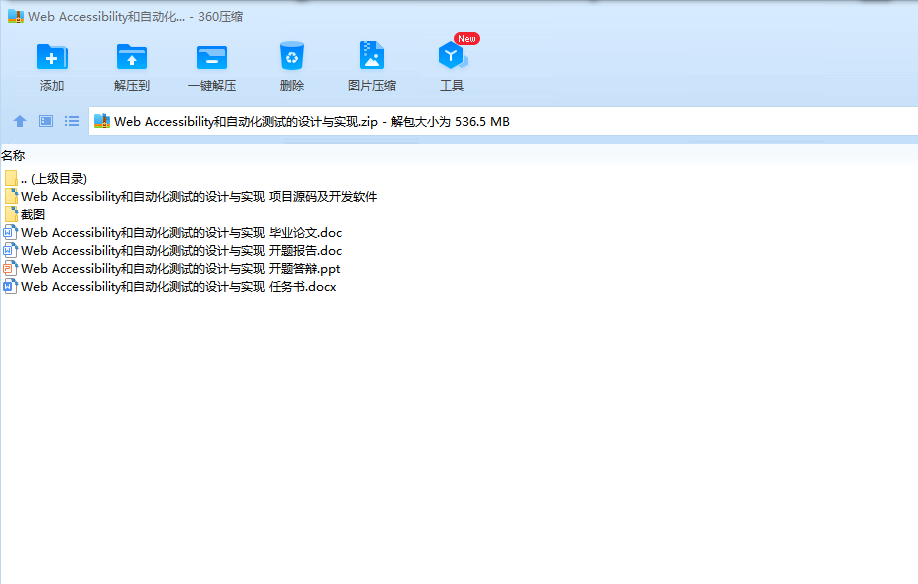Click the 解压到 (Extract to) icon
The width and height of the screenshot is (918, 584).
pos(132,57)
